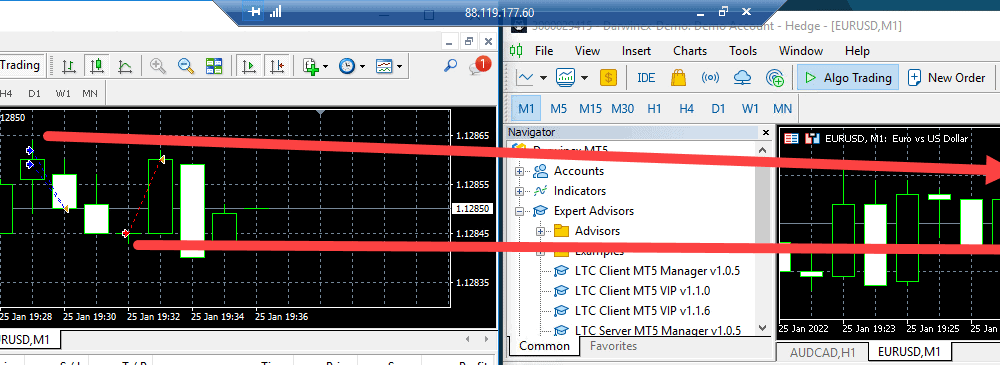
Task: Select LTC Client MT5 VIP v1.1.6
Action: coord(642,311)
